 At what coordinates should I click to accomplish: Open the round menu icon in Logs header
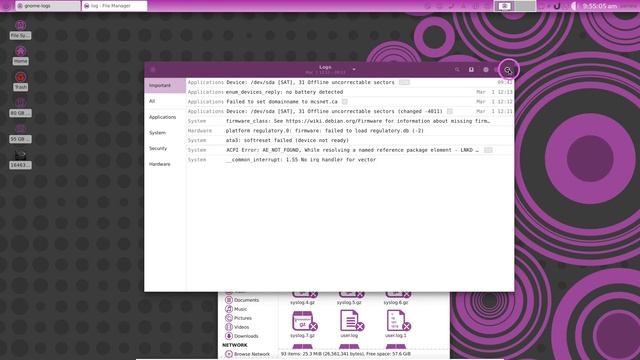[486, 70]
